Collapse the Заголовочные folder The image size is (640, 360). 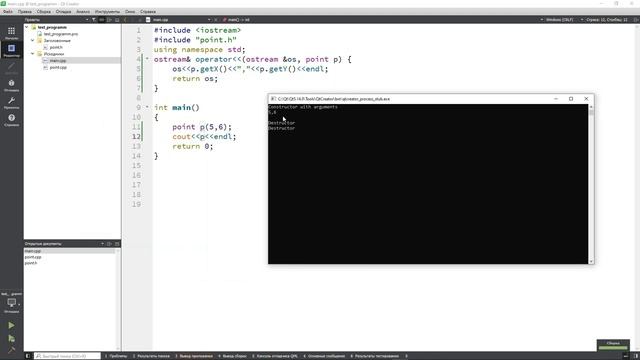[x=33, y=41]
